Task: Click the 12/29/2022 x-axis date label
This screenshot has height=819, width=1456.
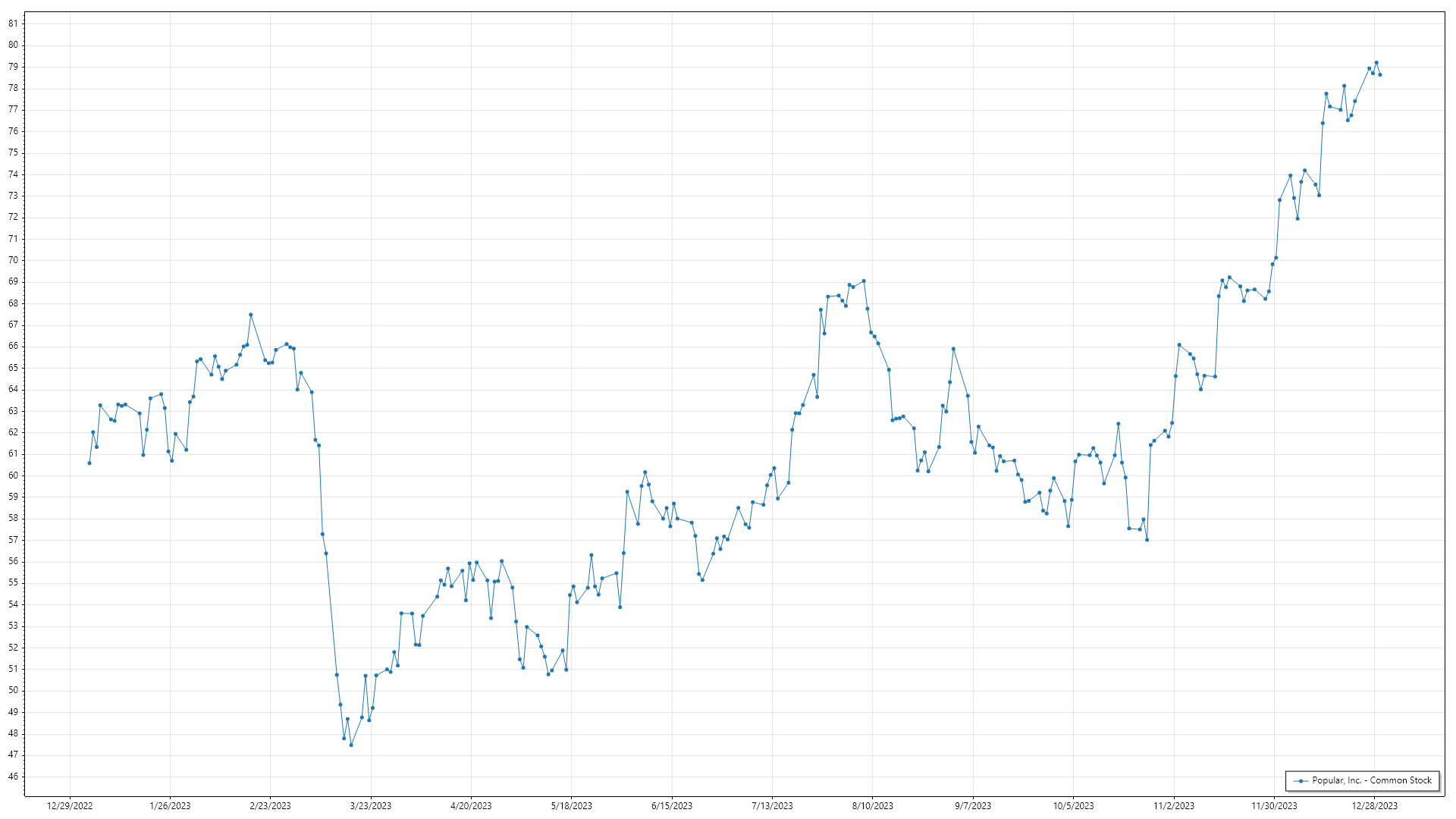Action: tap(70, 806)
